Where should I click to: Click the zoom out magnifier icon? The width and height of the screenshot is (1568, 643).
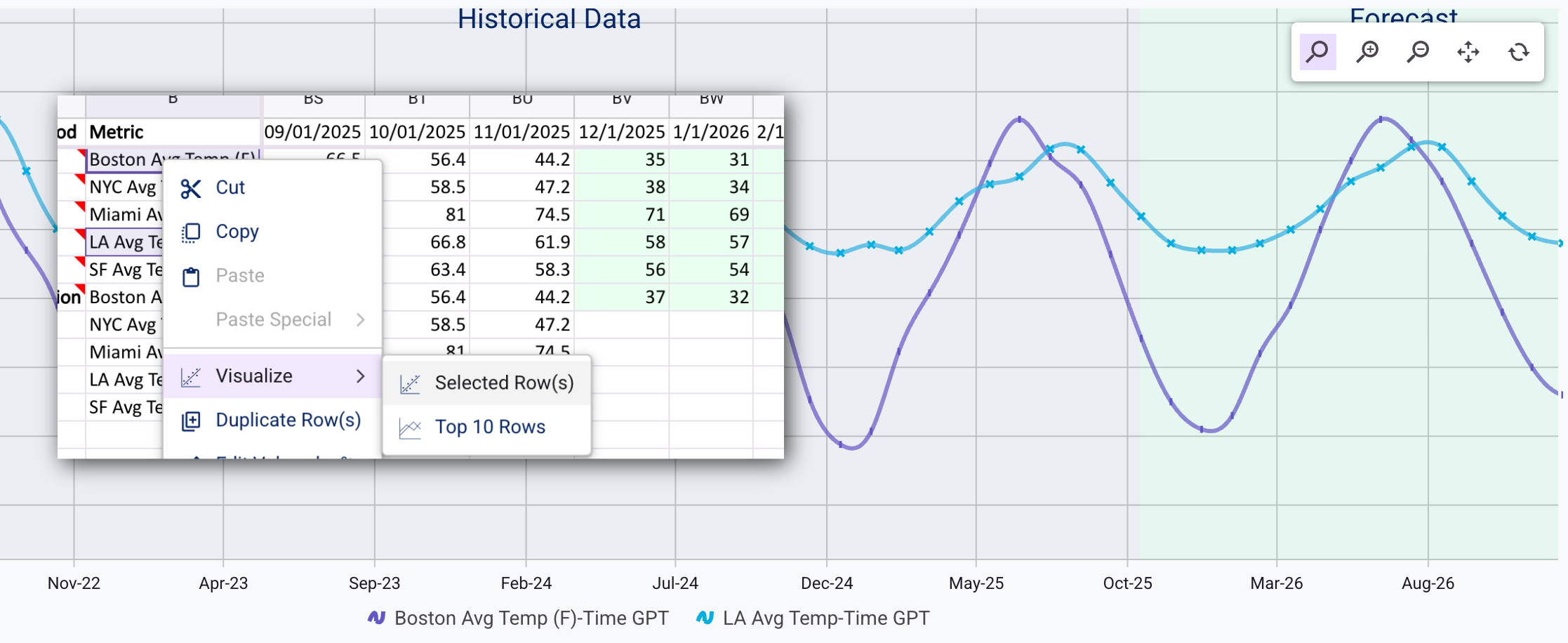[1417, 51]
